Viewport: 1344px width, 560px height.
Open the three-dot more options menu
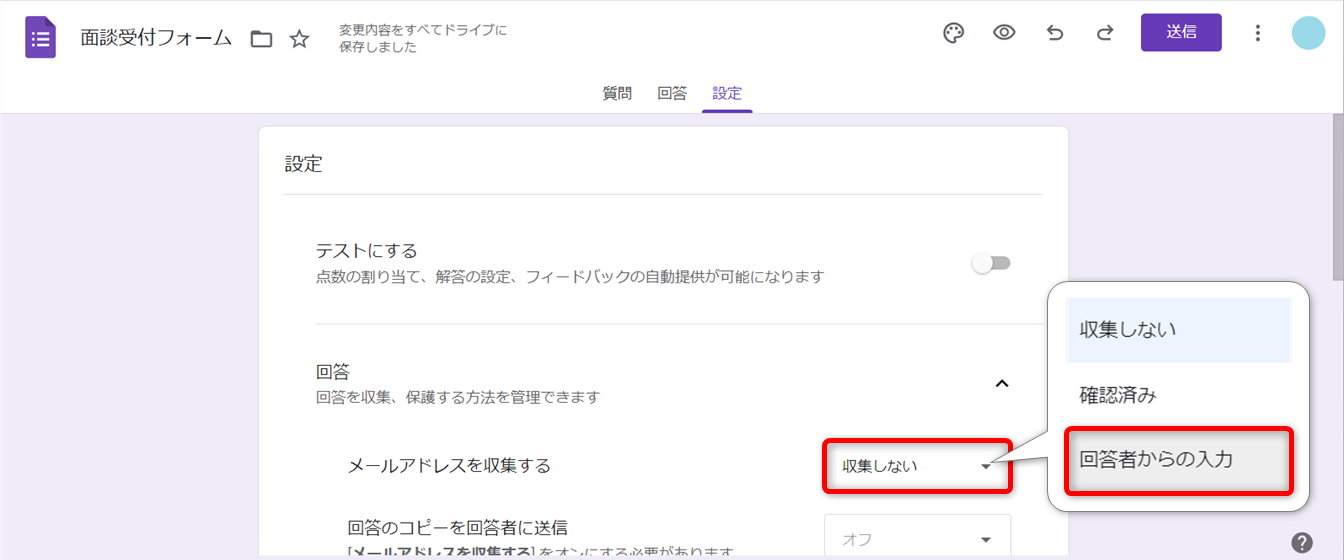pos(1258,33)
